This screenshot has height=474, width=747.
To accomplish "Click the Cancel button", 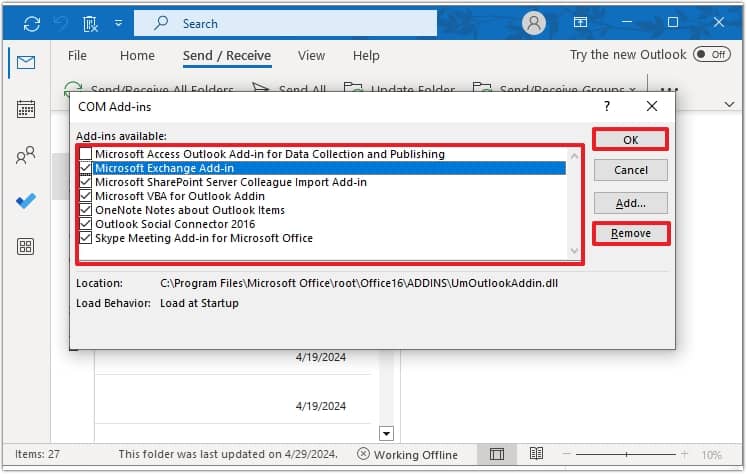I will (630, 170).
